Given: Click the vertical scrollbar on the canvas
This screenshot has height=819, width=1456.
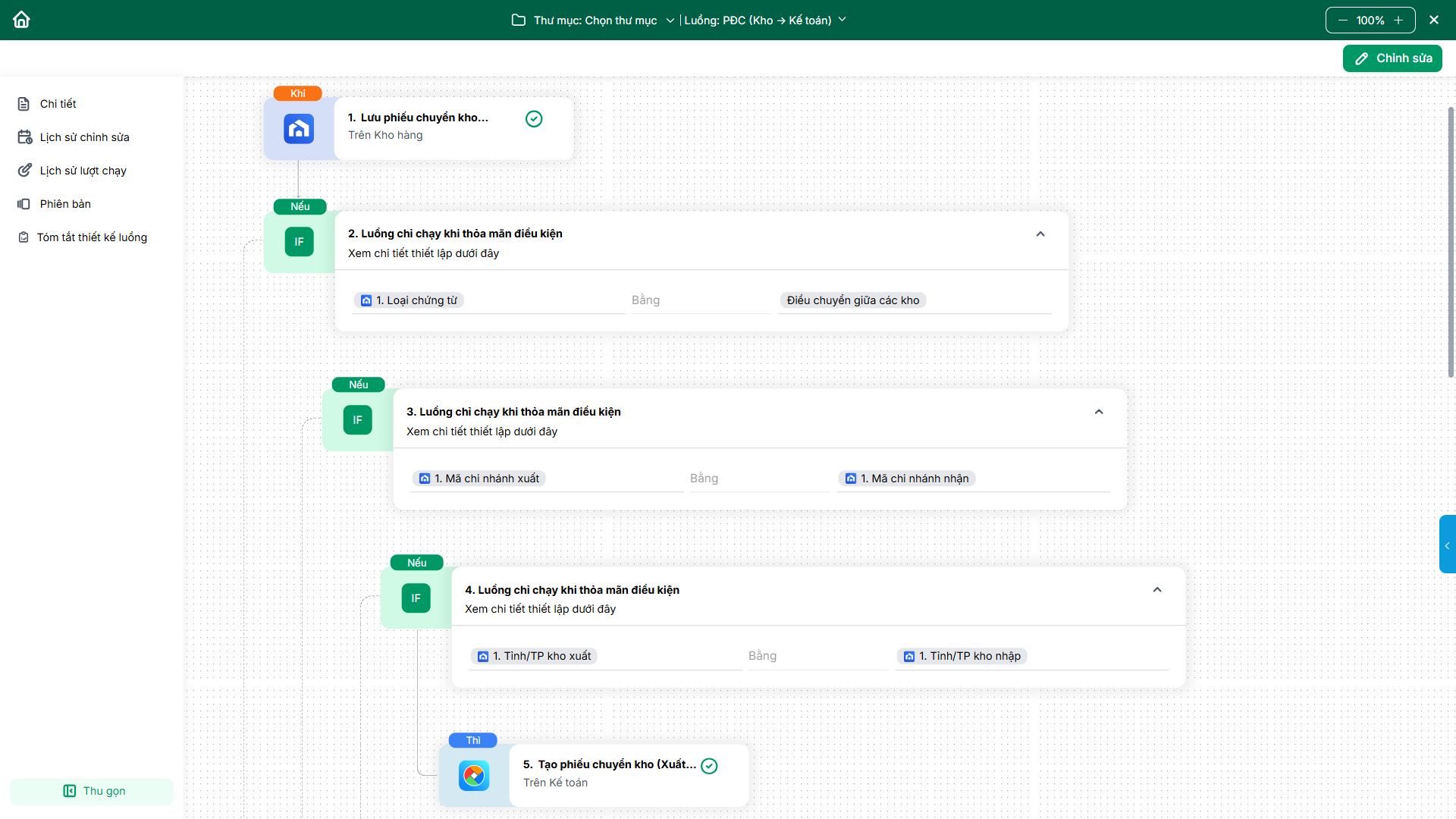Looking at the screenshot, I should point(1451,243).
